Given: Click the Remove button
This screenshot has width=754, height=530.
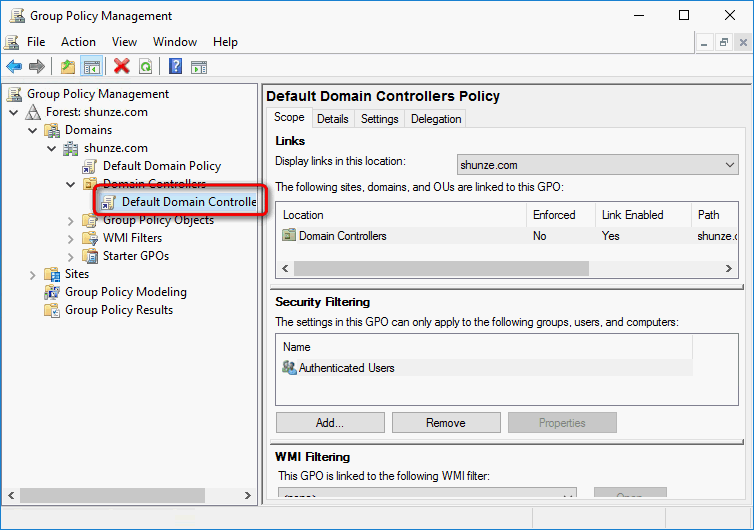Looking at the screenshot, I should pos(446,422).
